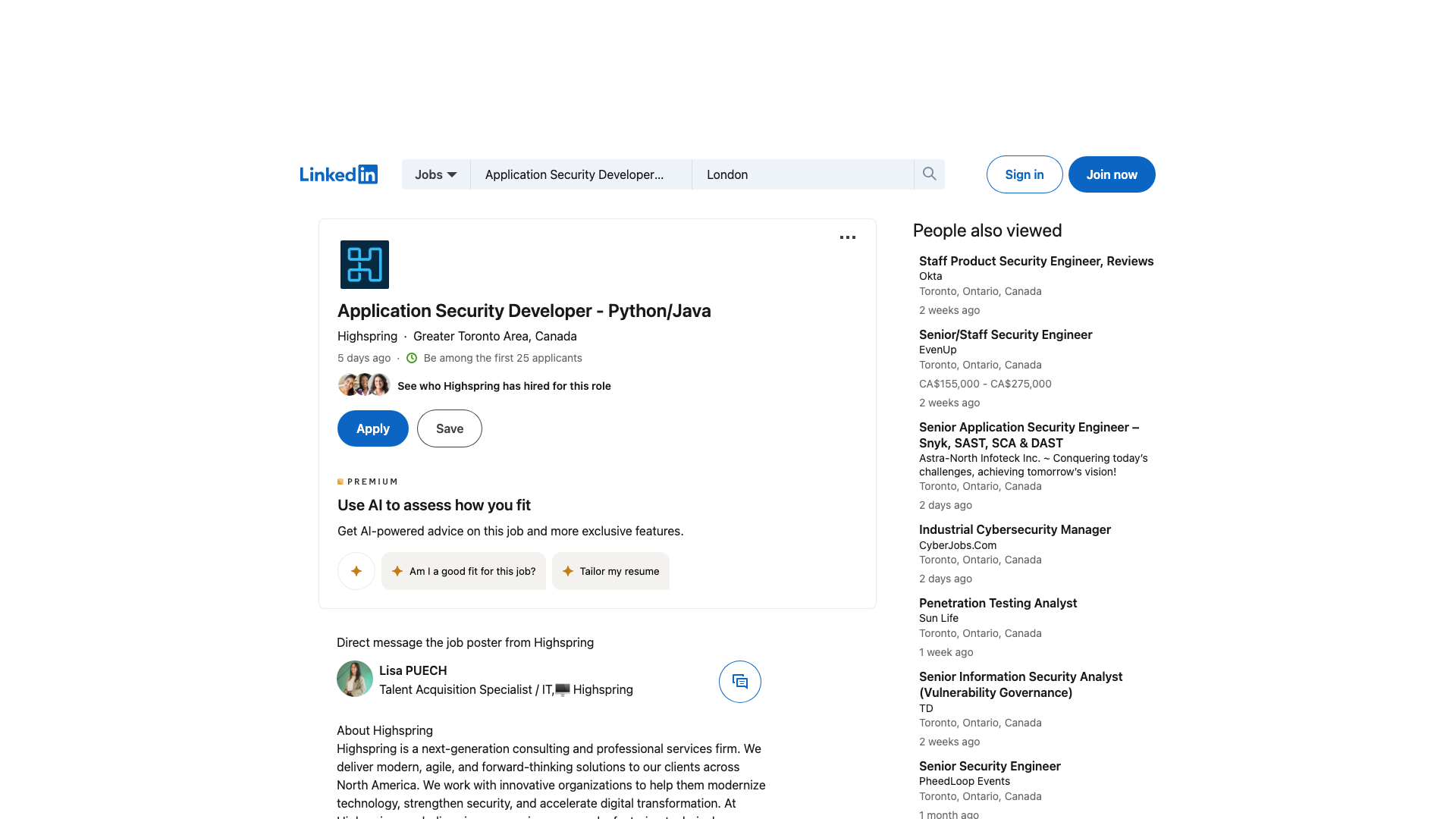
Task: Open Penetration Testing Analyst job at Sun Life
Action: [998, 603]
